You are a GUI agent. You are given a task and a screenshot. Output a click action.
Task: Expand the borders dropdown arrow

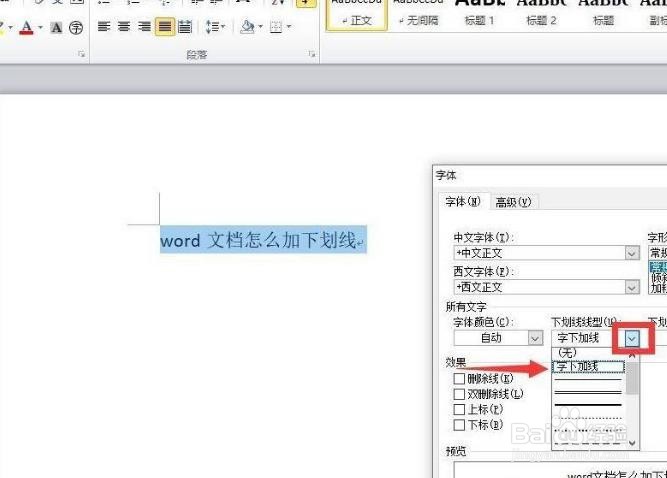click(289, 27)
